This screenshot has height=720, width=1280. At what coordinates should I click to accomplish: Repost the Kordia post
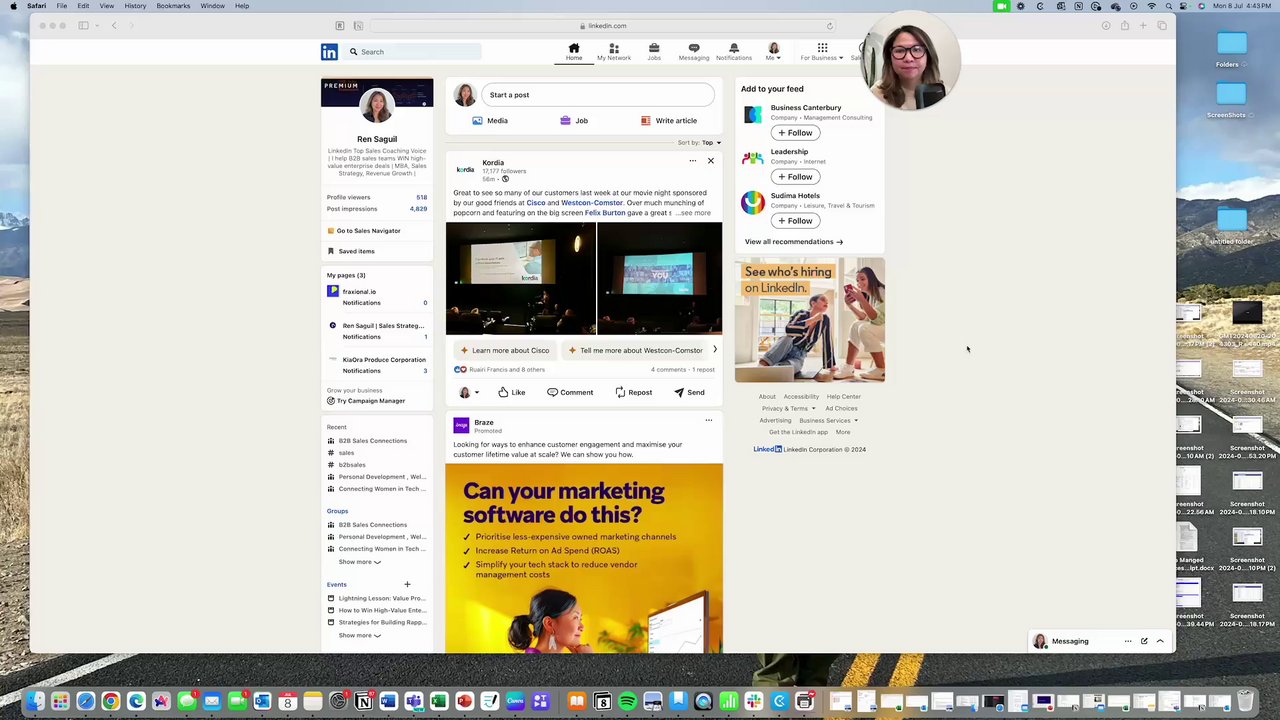pyautogui.click(x=633, y=393)
